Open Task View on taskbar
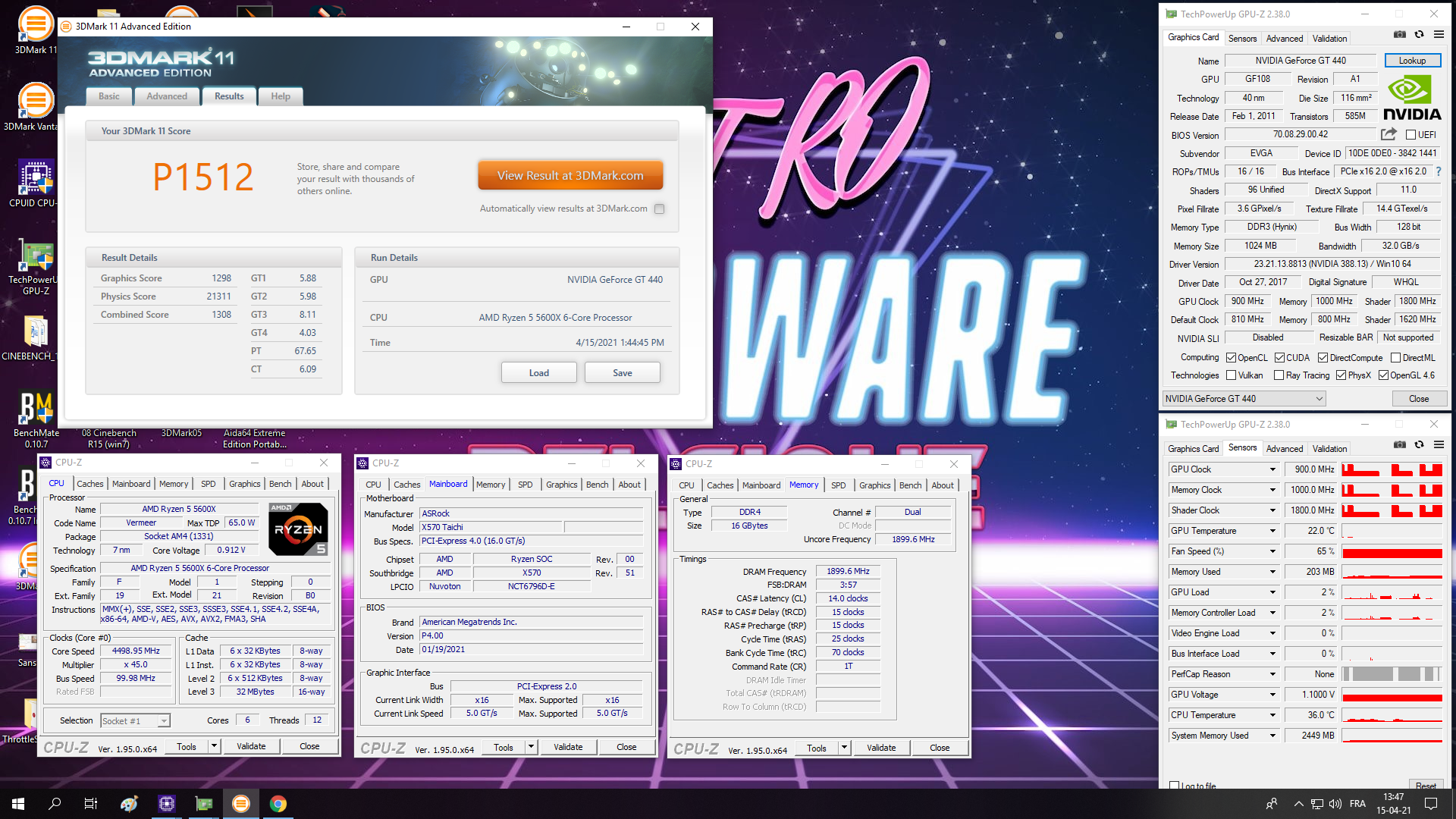 click(91, 804)
